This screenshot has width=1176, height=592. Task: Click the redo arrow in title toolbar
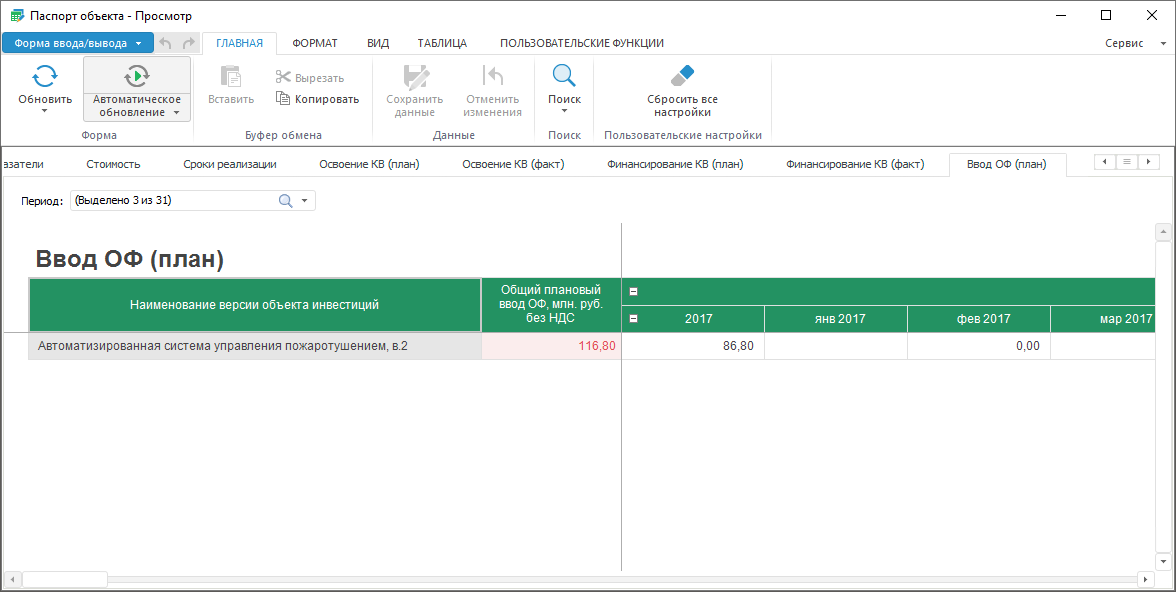click(x=189, y=43)
